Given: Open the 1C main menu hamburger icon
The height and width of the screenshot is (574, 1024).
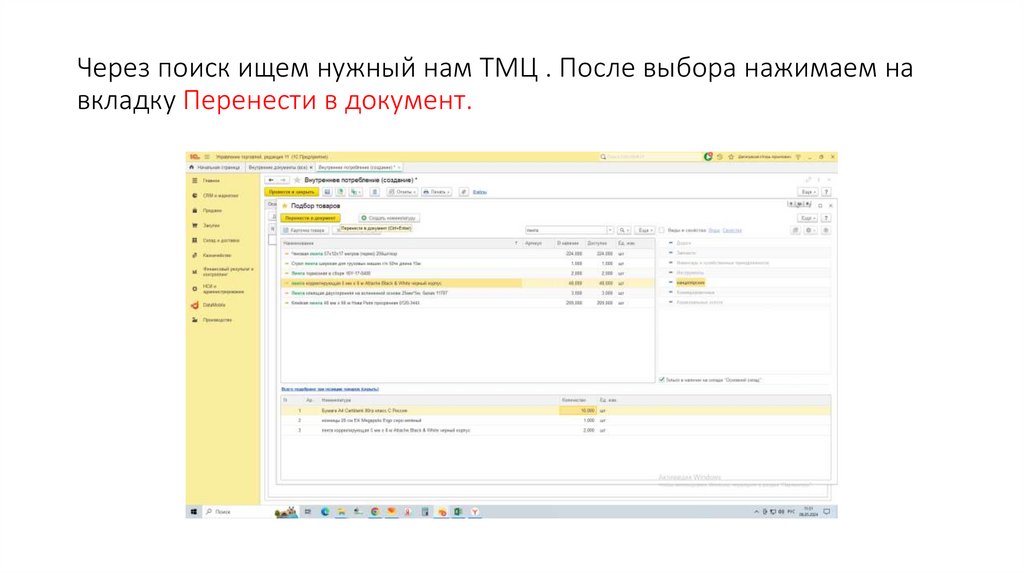Looking at the screenshot, I should coord(207,157).
